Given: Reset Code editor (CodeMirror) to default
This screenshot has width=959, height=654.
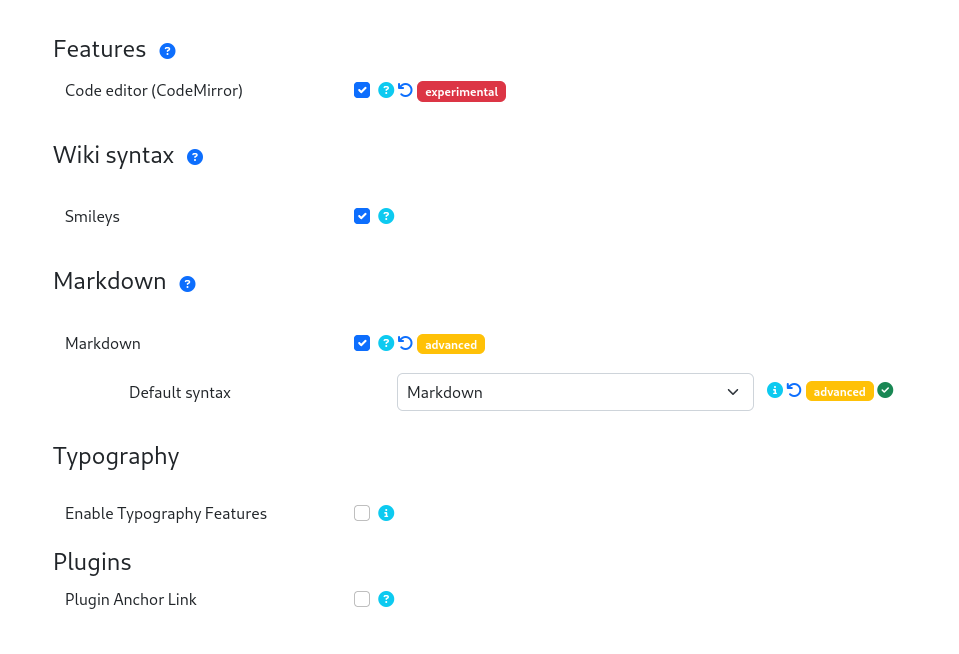Looking at the screenshot, I should 405,90.
